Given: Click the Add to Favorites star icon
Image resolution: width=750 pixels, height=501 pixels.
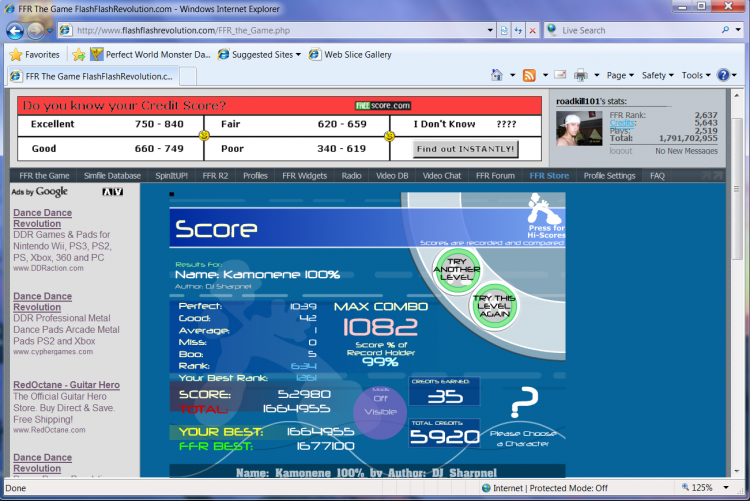Looking at the screenshot, I should [78, 54].
